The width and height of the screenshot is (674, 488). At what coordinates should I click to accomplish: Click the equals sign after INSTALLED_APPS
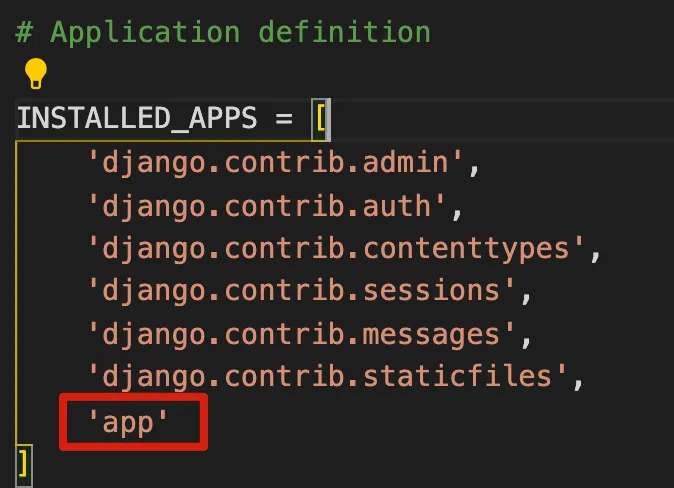pos(284,118)
